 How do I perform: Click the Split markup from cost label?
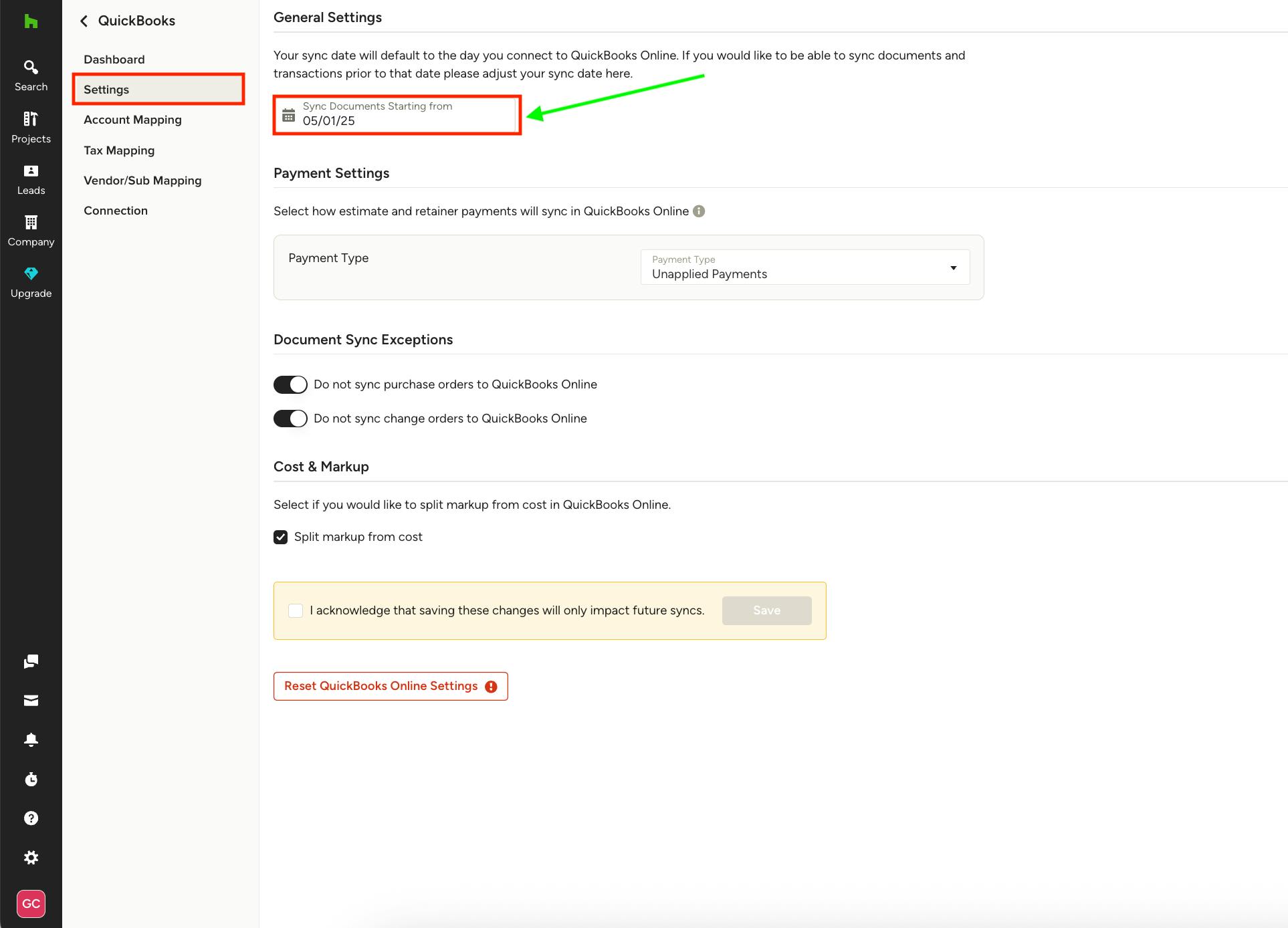[x=358, y=537]
